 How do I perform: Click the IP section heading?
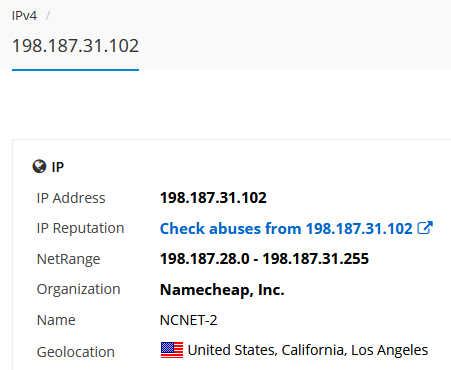pyautogui.click(x=58, y=167)
